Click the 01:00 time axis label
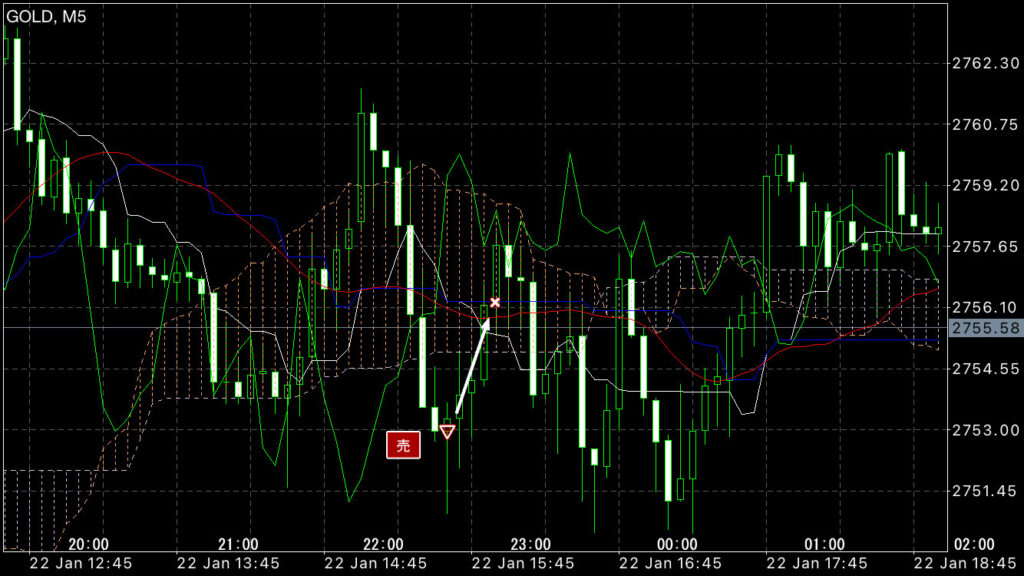Image resolution: width=1024 pixels, height=576 pixels. coord(824,544)
